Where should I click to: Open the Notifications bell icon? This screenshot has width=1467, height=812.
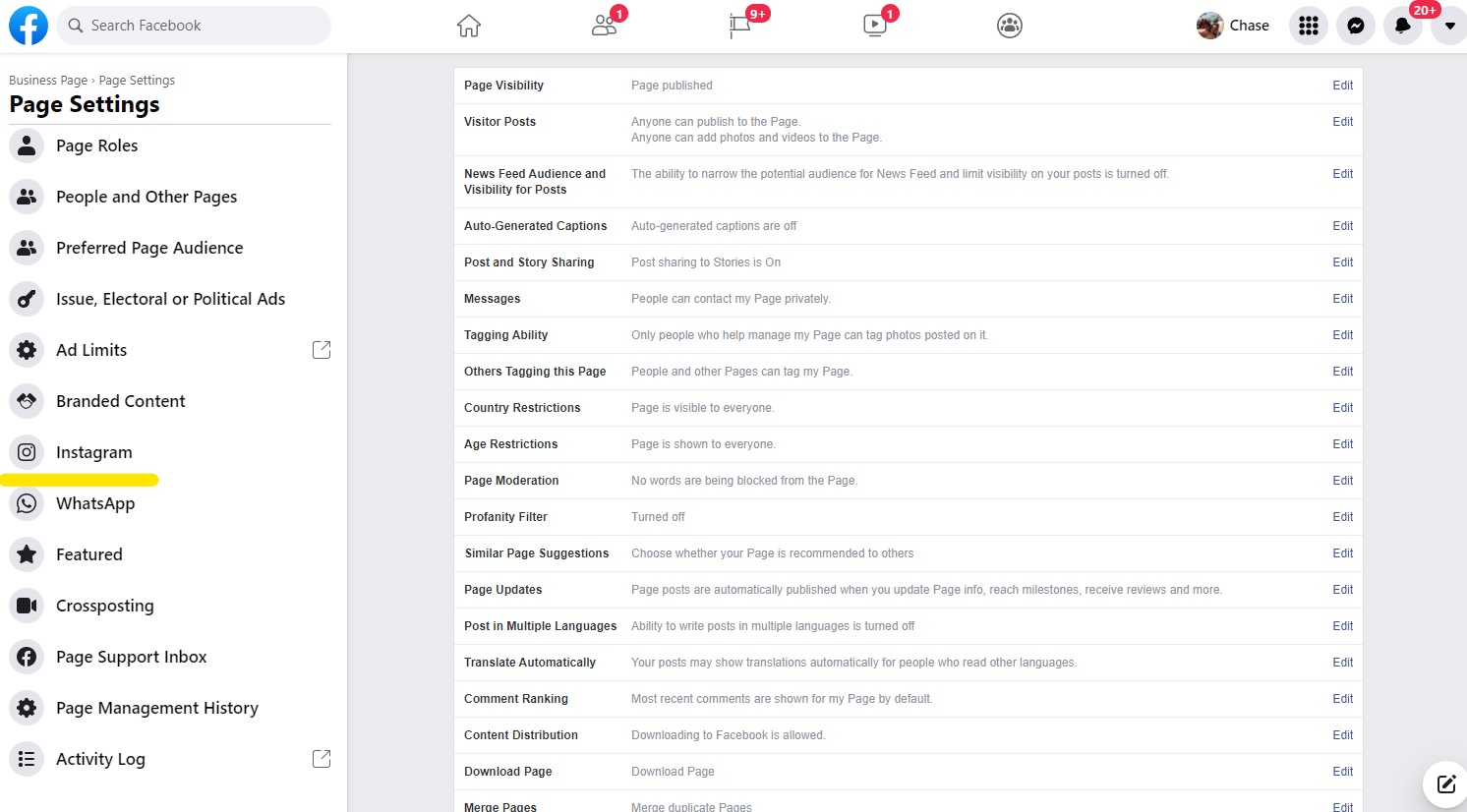(x=1403, y=26)
